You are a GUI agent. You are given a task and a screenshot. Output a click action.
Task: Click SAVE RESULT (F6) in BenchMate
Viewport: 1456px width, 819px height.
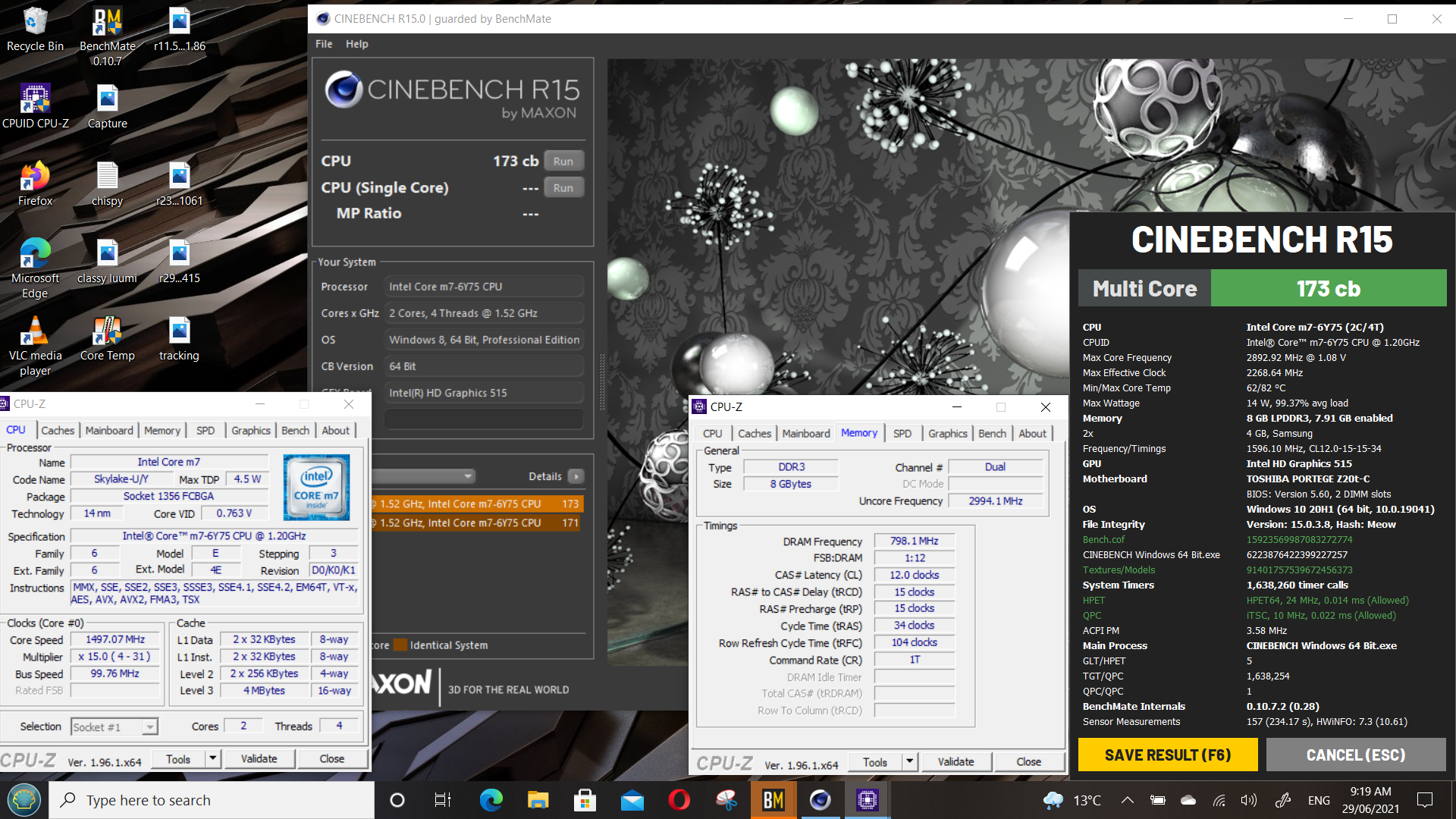tap(1168, 755)
